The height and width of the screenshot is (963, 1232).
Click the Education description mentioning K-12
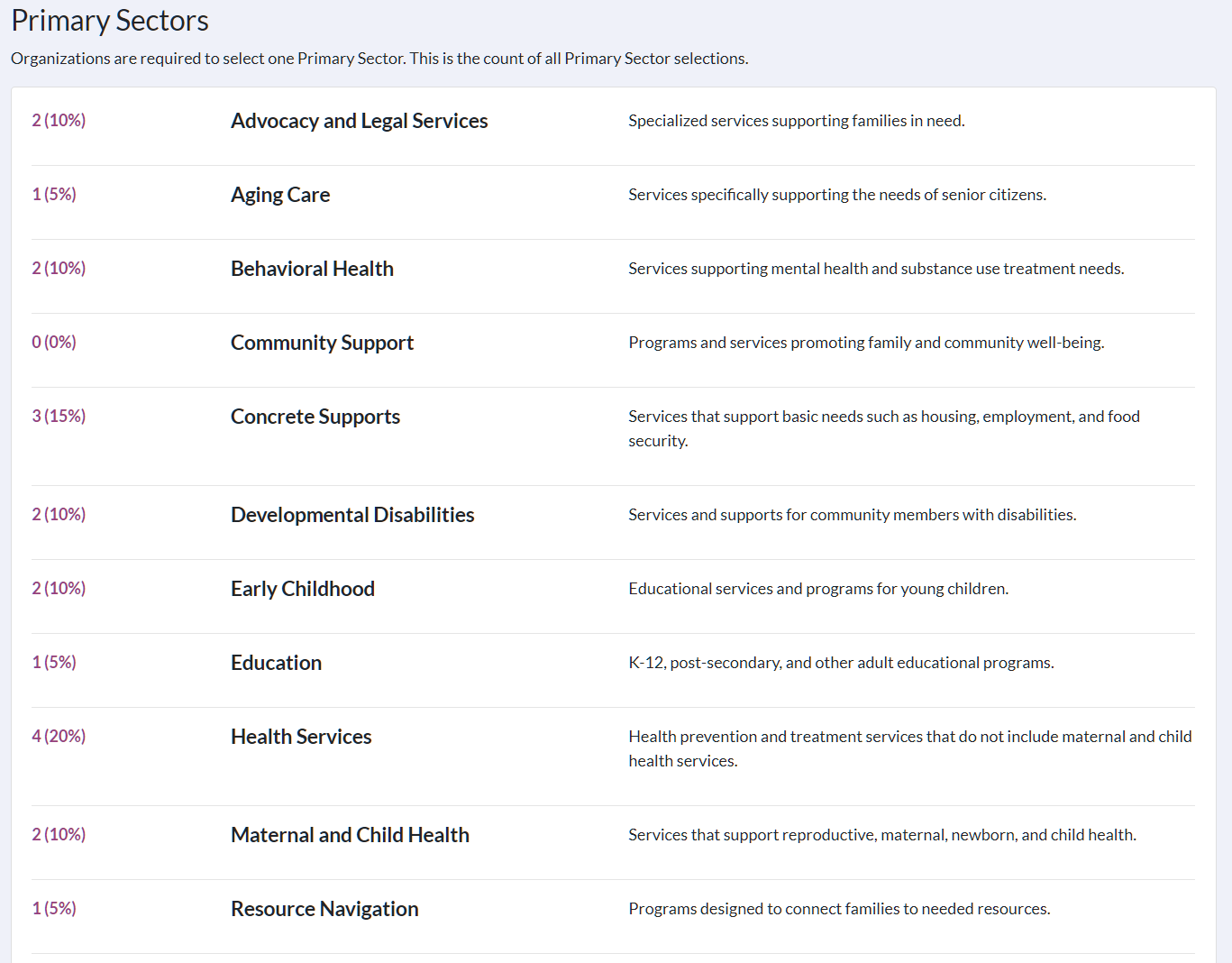point(841,663)
